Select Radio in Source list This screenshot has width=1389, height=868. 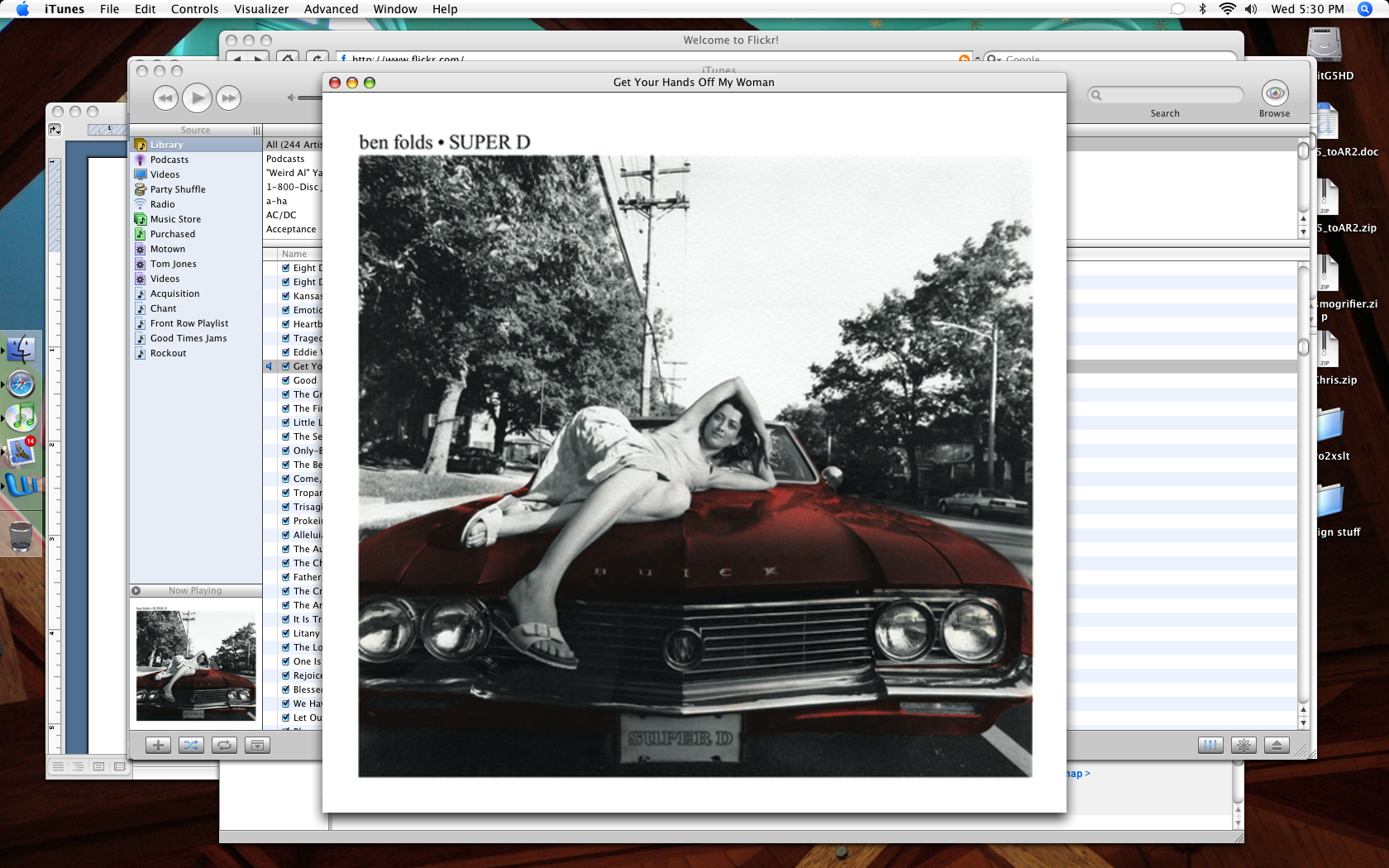pos(196,204)
